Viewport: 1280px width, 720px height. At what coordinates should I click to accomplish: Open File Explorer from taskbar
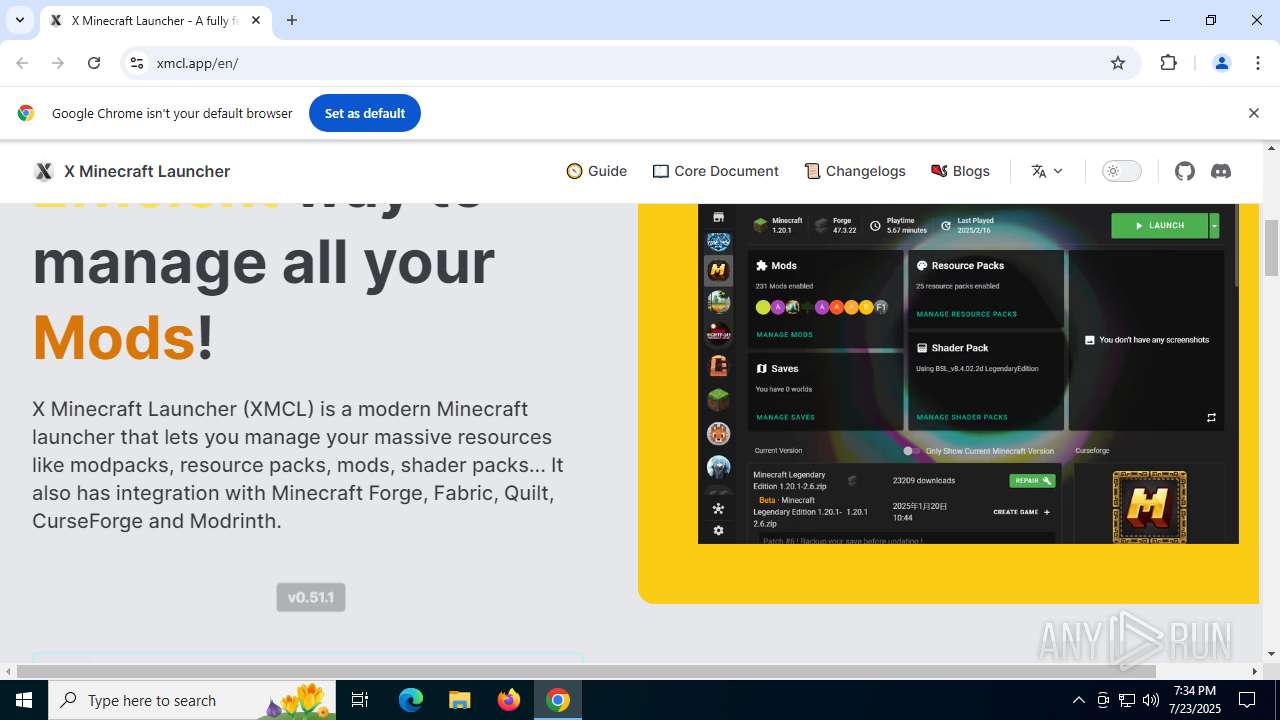tap(459, 700)
